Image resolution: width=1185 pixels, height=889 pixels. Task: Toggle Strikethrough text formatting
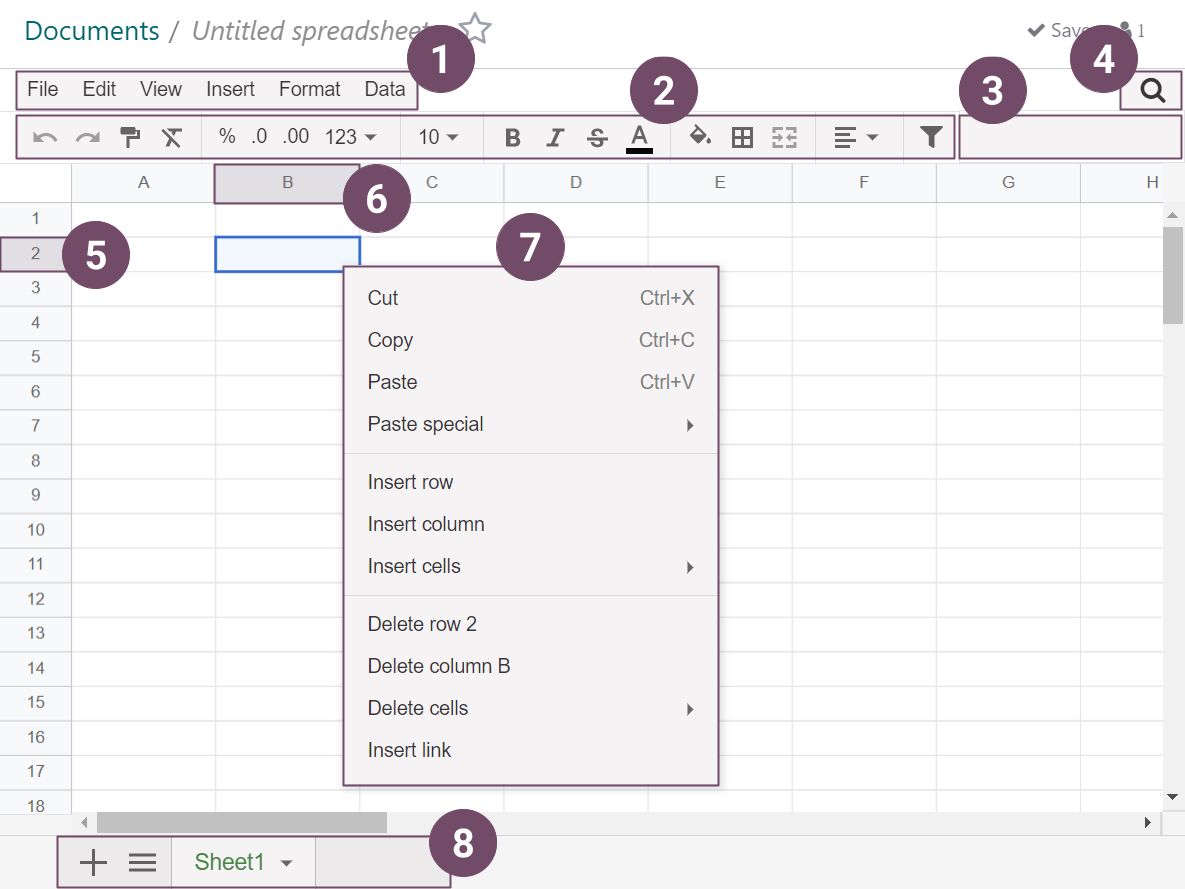tap(597, 138)
